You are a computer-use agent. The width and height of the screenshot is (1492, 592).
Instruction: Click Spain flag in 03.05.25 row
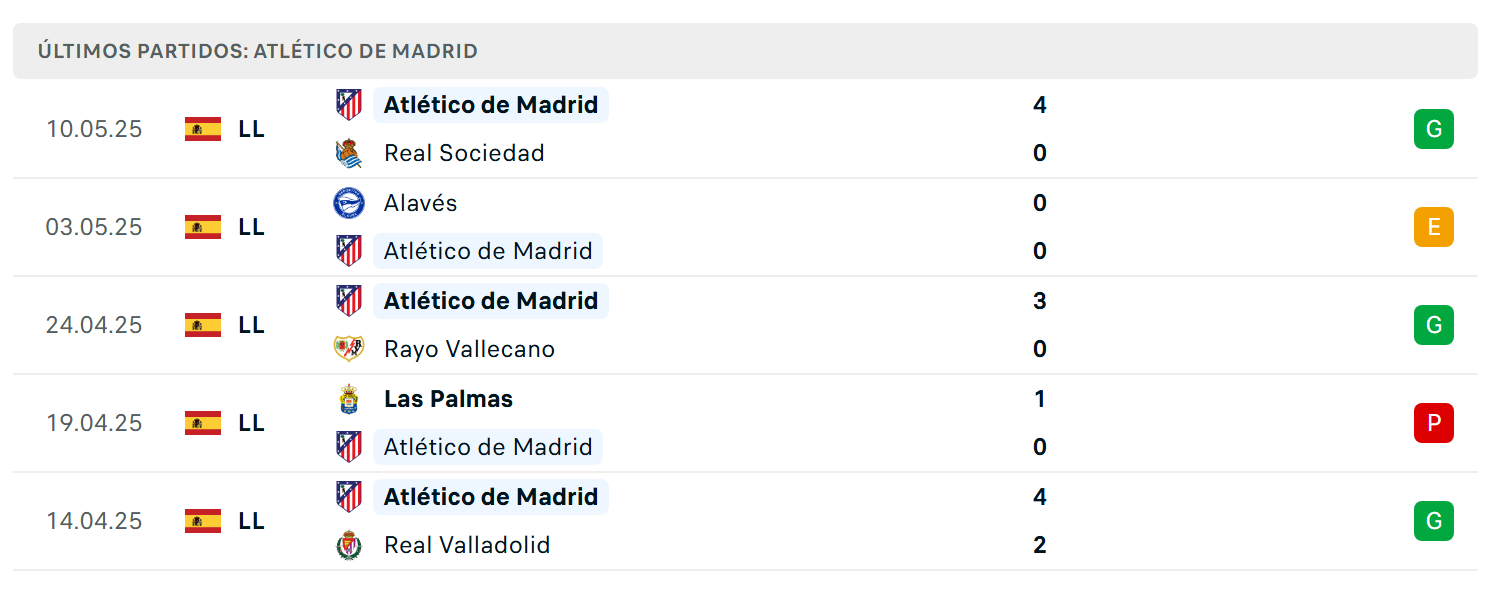(x=203, y=227)
